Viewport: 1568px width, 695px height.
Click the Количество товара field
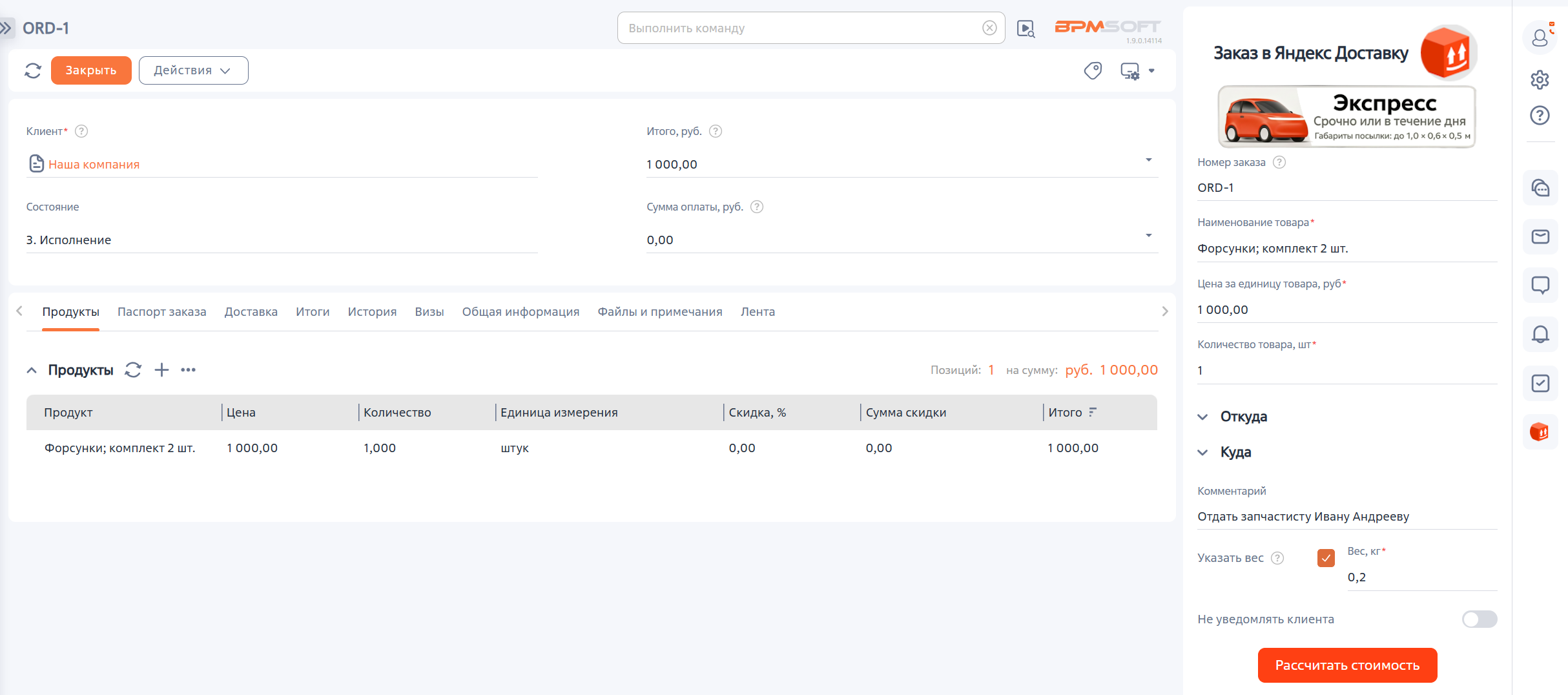1347,371
